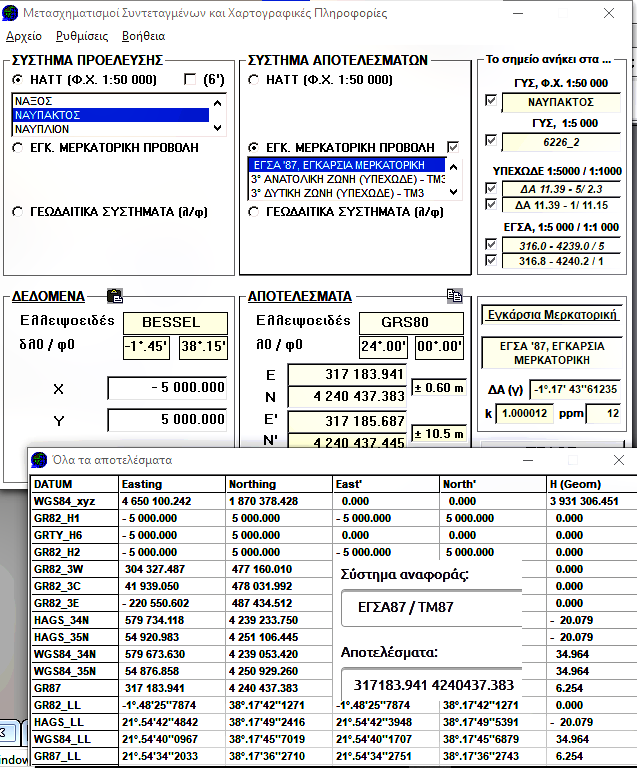The width and height of the screenshot is (637, 768).
Task: Click the ΕΓΣΑ87 / ΤΜ87 reference system field
Action: click(432, 608)
